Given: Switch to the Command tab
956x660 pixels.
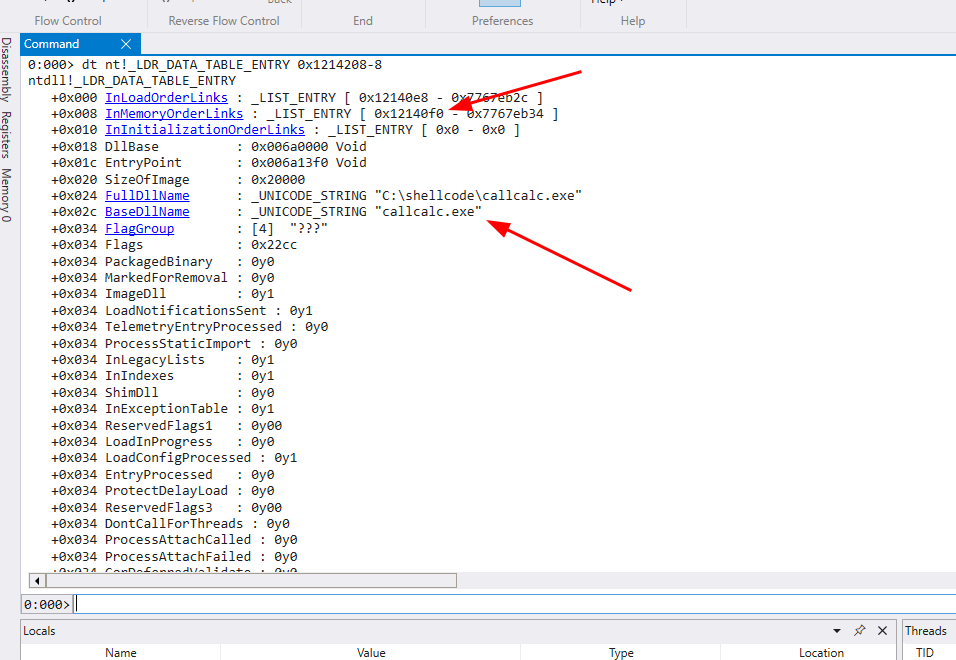Looking at the screenshot, I should click(x=52, y=44).
